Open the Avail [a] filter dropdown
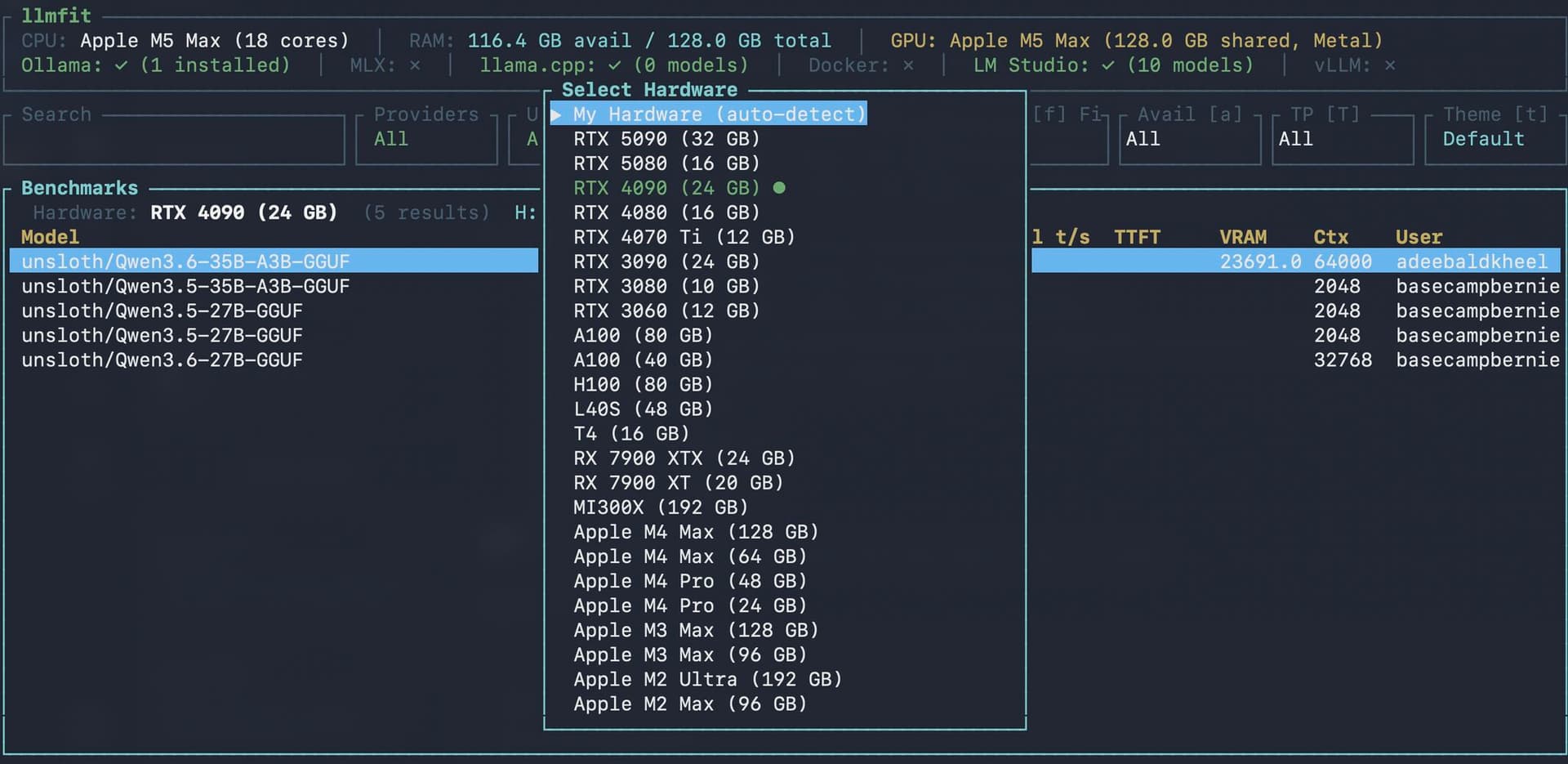Viewport: 1568px width, 764px height. coord(1190,139)
